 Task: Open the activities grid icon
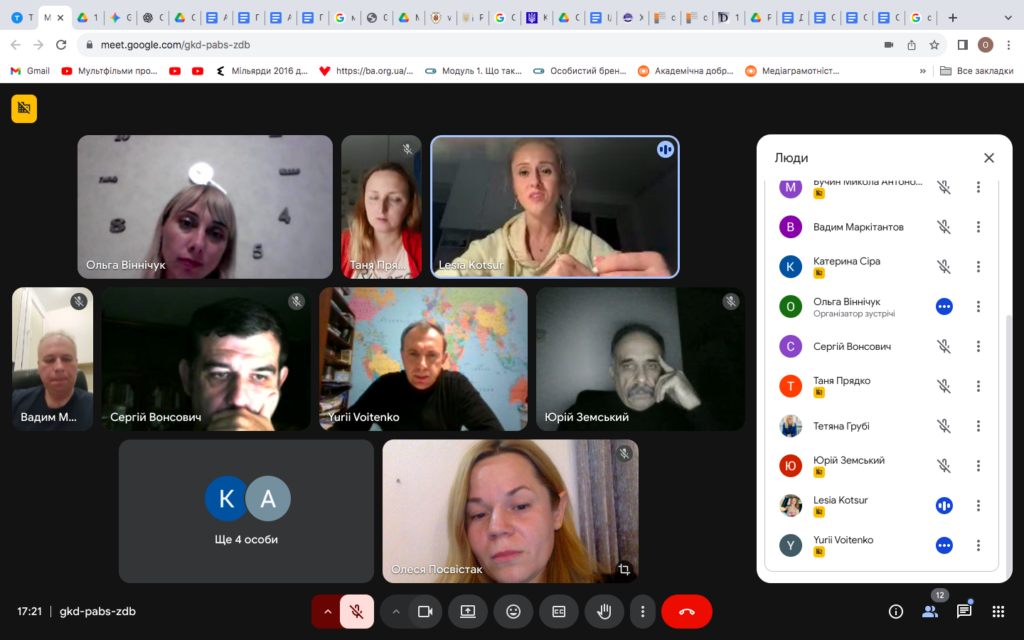click(x=998, y=612)
